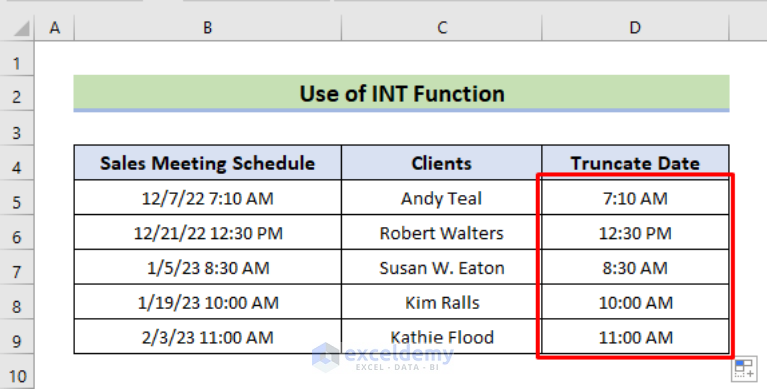This screenshot has height=389, width=767.
Task: Select row 5 header
Action: pos(17,202)
